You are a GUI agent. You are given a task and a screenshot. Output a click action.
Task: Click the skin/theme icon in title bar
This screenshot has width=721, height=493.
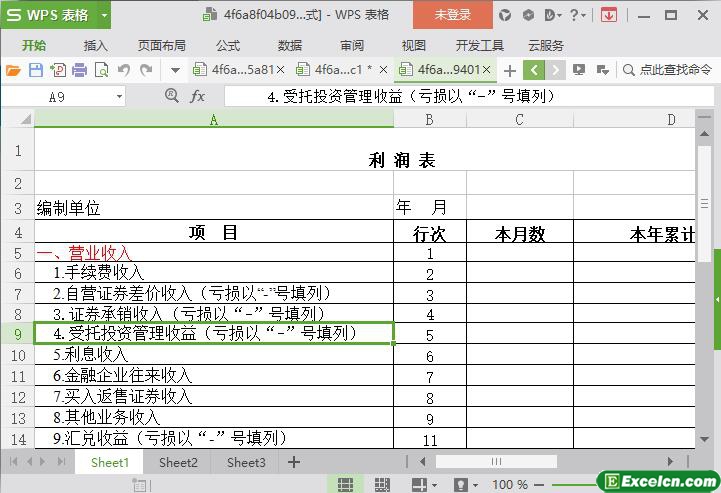tap(505, 15)
